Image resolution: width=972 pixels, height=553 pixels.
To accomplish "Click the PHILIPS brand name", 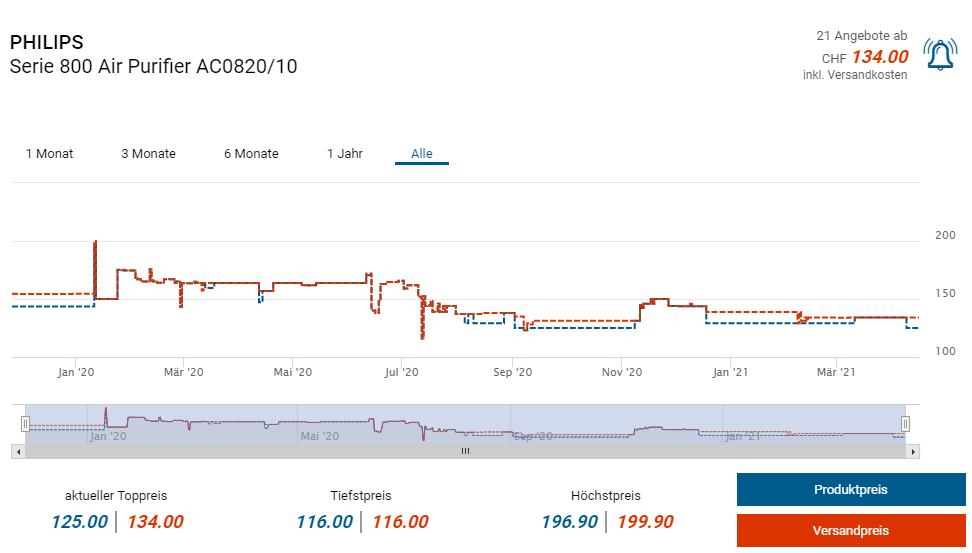I will [46, 42].
